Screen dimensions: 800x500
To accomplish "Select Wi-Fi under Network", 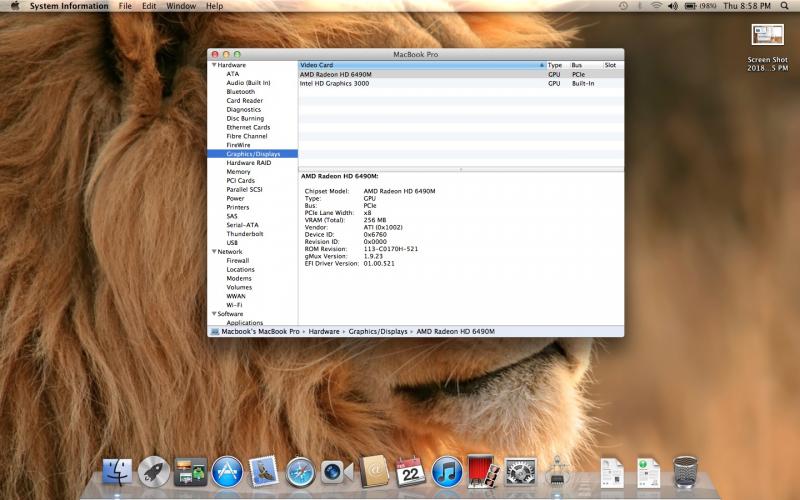I will coord(234,305).
